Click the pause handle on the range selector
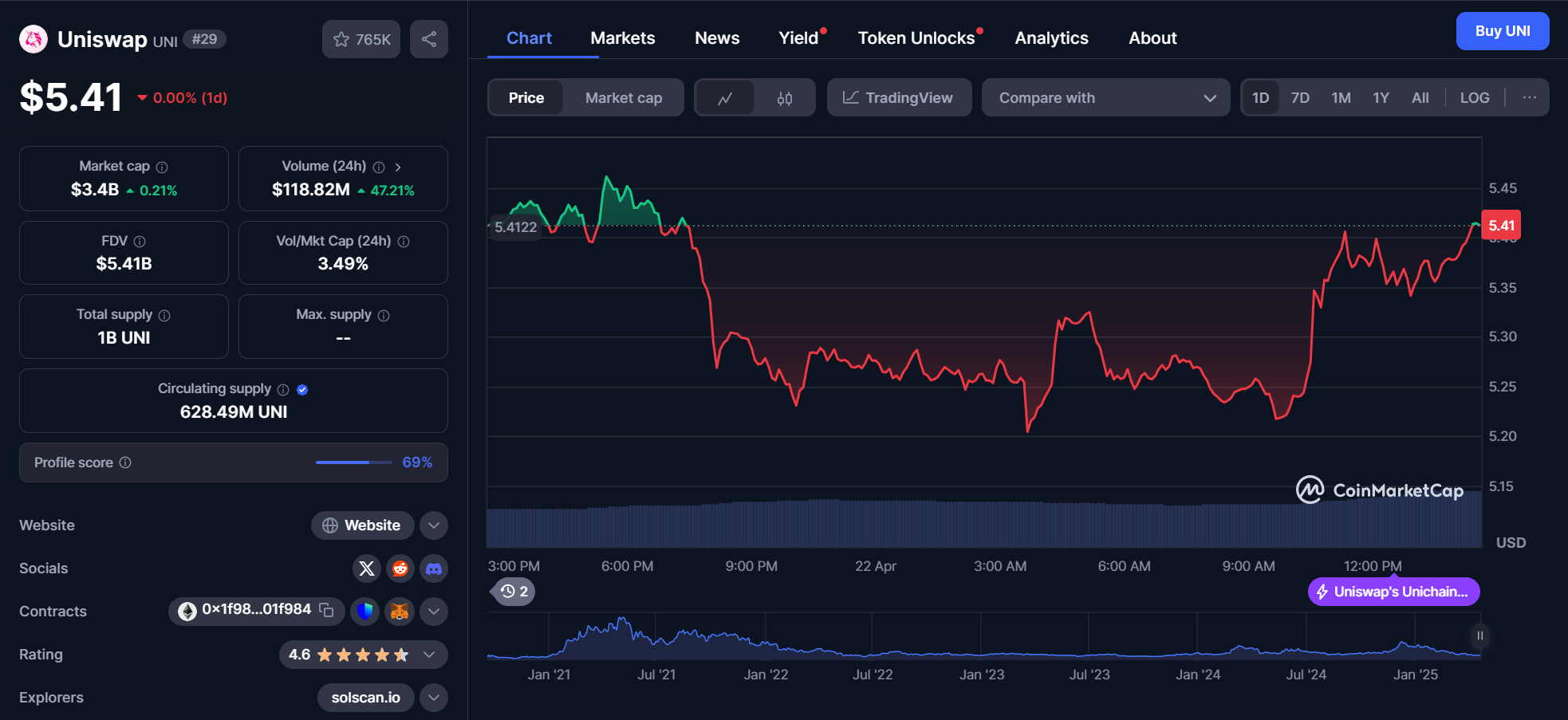 [x=1479, y=635]
